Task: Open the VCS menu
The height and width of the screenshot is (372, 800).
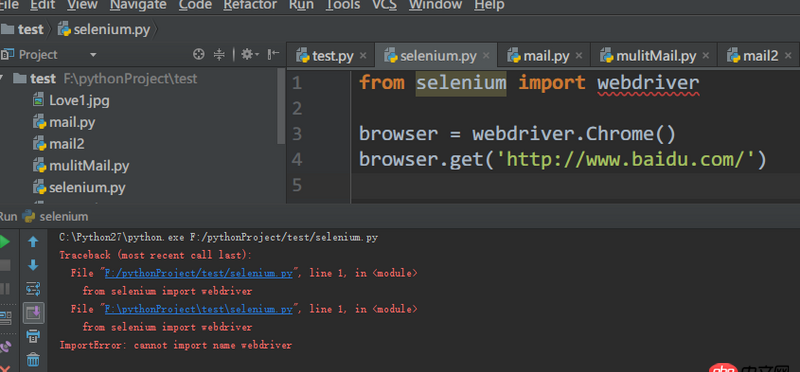Action: click(384, 5)
